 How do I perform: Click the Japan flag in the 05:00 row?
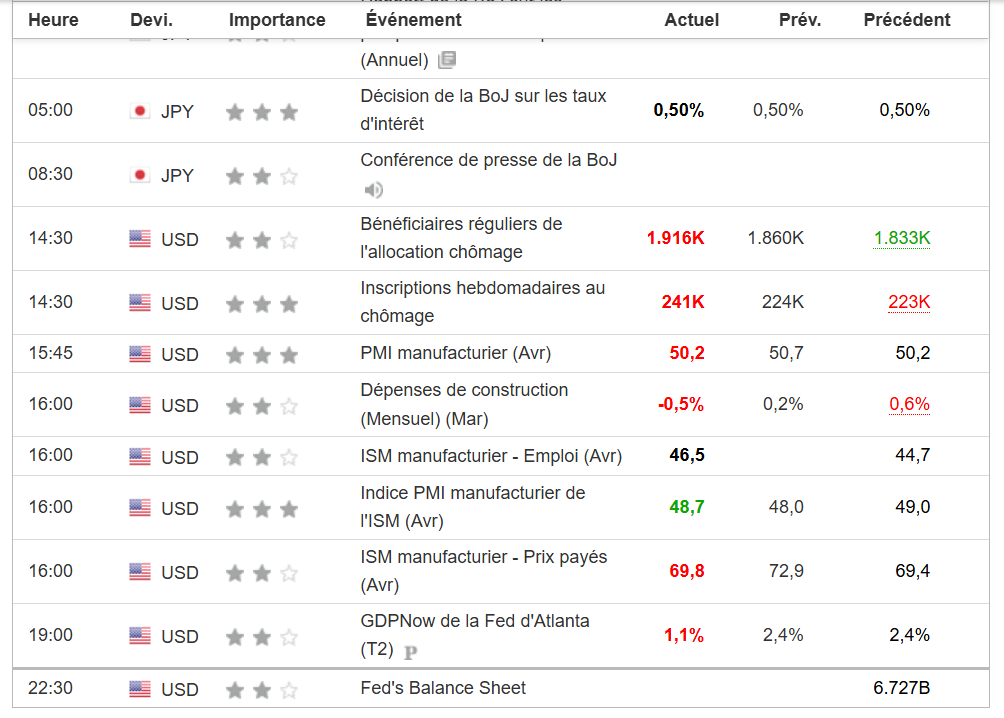[x=140, y=111]
